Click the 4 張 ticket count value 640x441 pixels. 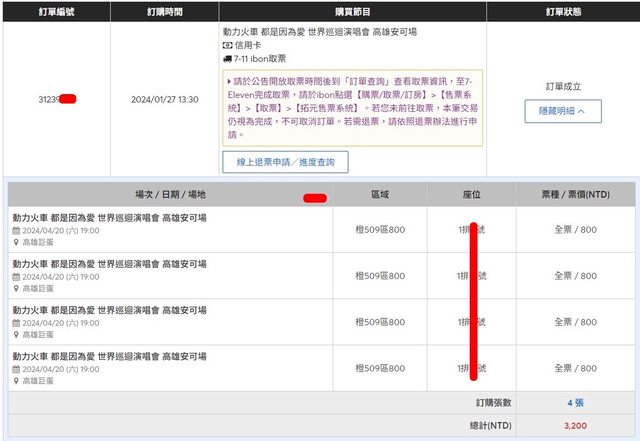point(576,403)
